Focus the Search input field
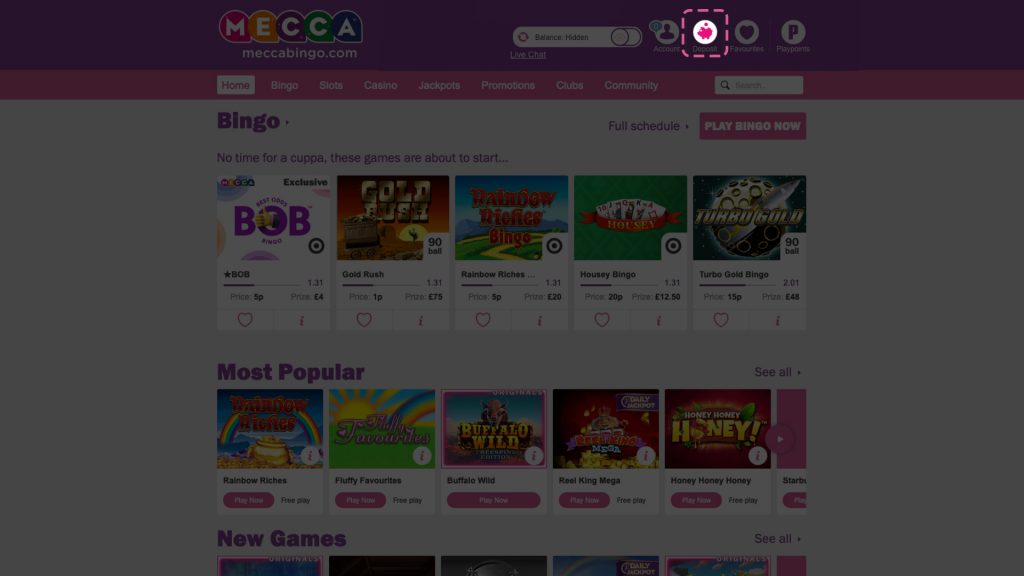 [x=759, y=85]
